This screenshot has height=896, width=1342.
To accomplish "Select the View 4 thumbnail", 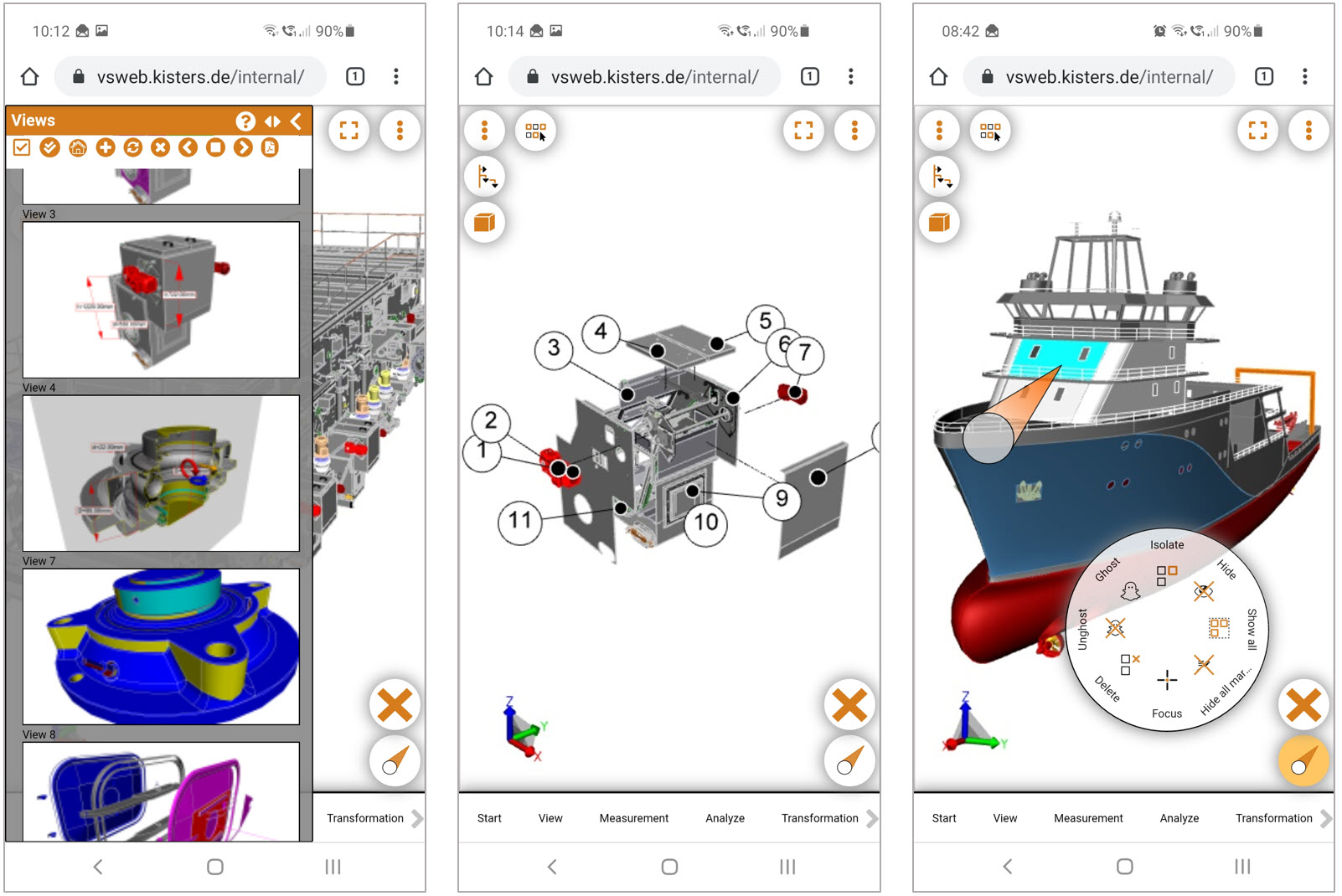I will pyautogui.click(x=161, y=473).
